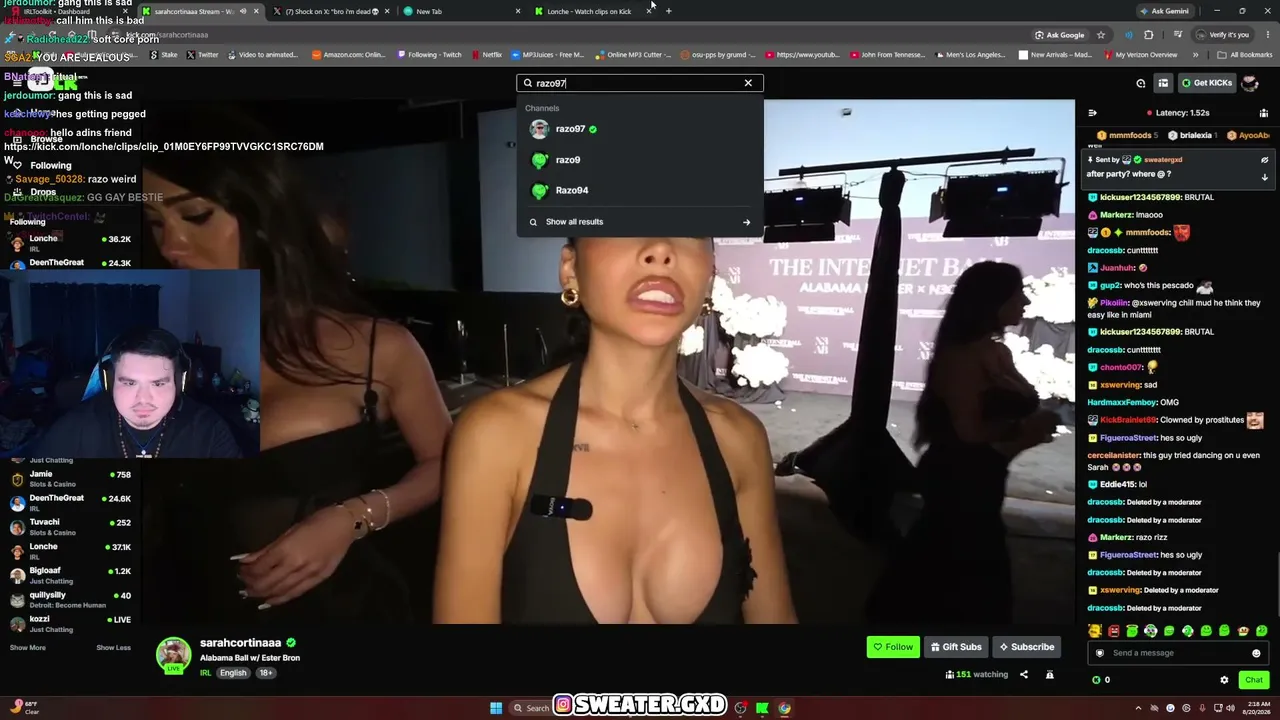
Task: Open the Kick shop bag icon
Action: [1162, 83]
